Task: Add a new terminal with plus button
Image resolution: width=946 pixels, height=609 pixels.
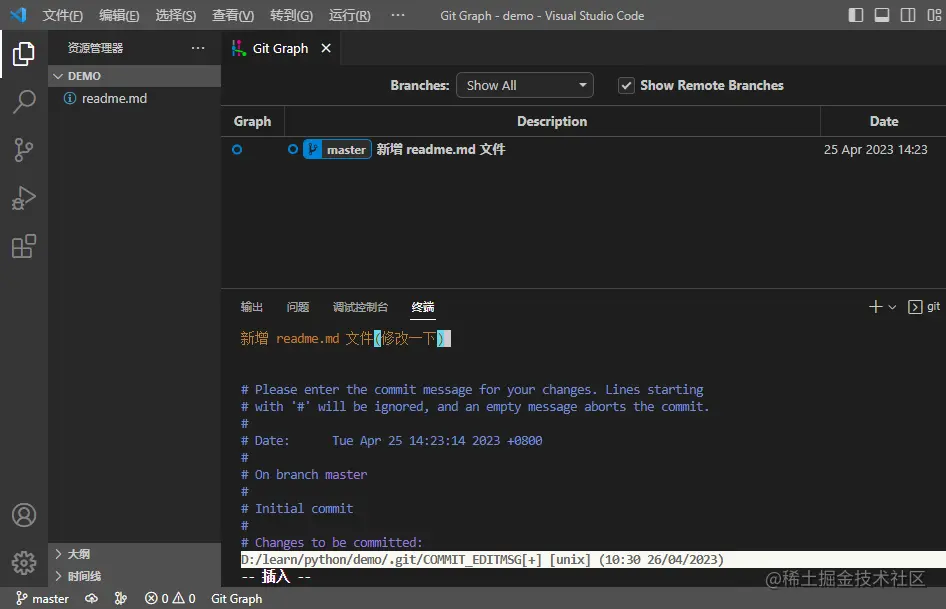Action: click(875, 307)
